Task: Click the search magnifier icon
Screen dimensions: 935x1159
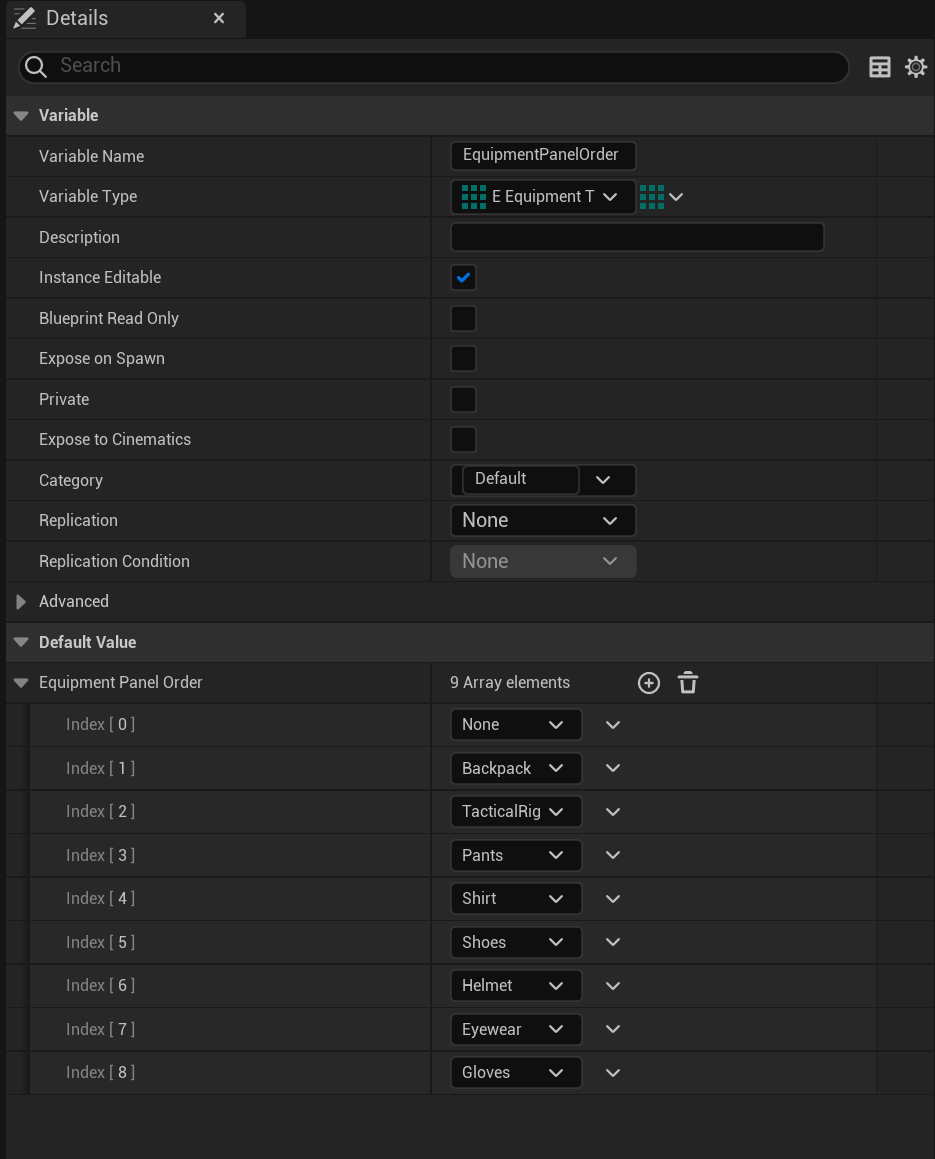Action: pos(36,66)
